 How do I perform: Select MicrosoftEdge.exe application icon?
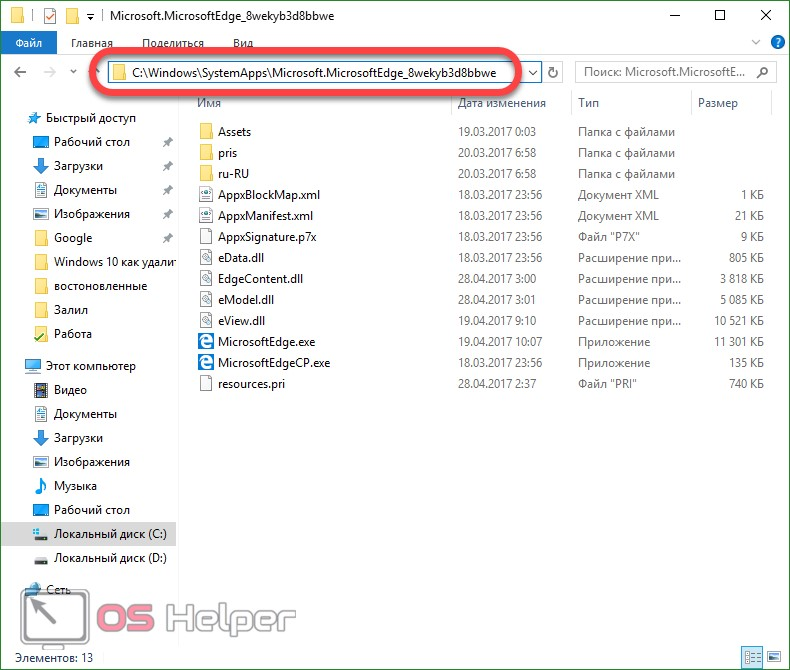click(x=206, y=342)
